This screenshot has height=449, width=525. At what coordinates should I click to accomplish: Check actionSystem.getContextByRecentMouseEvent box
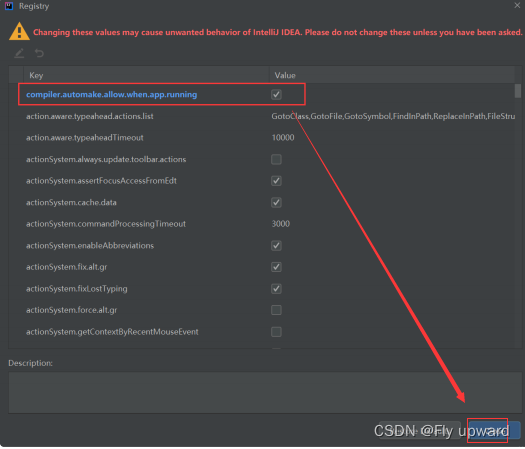click(x=276, y=332)
